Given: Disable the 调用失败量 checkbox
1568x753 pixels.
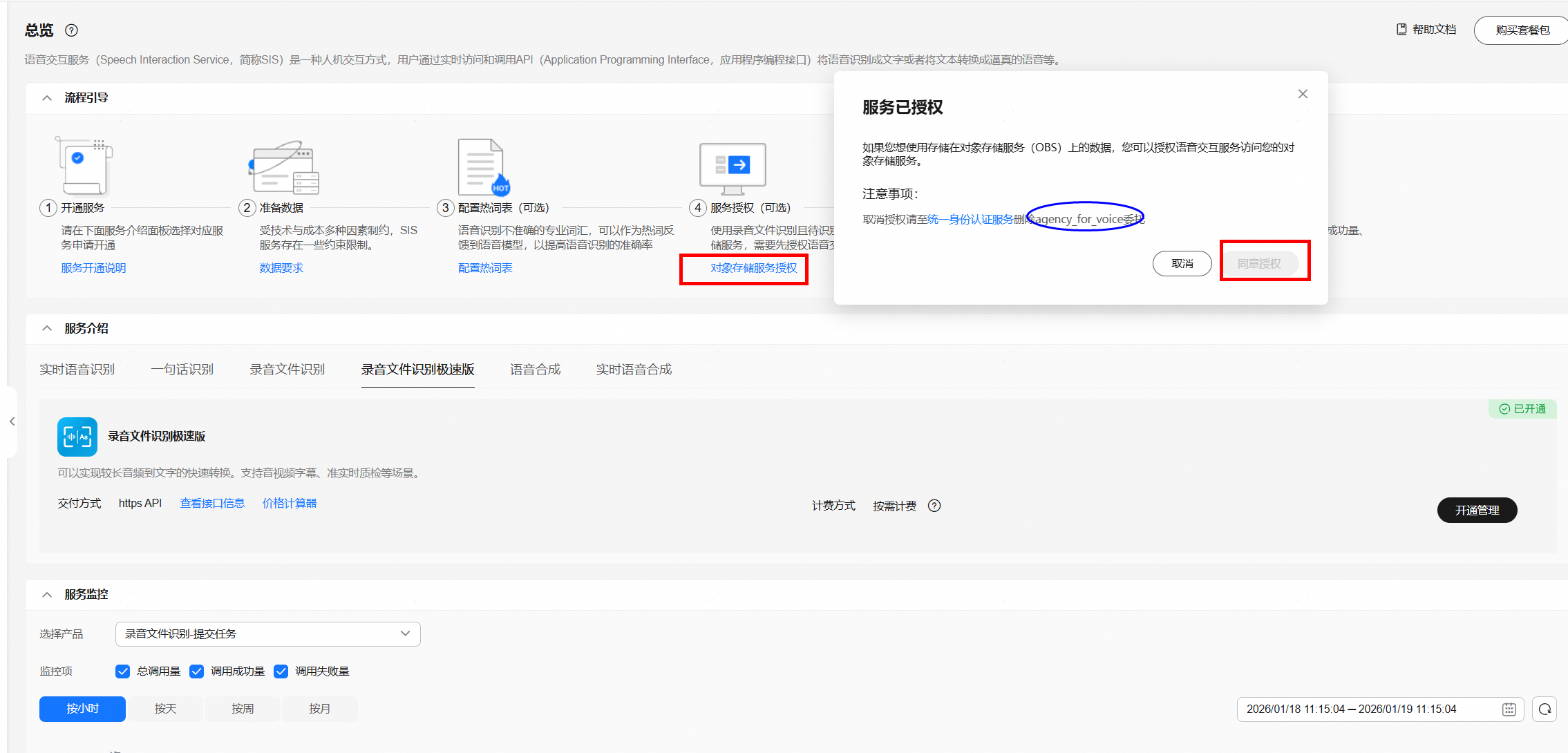Looking at the screenshot, I should pos(281,671).
